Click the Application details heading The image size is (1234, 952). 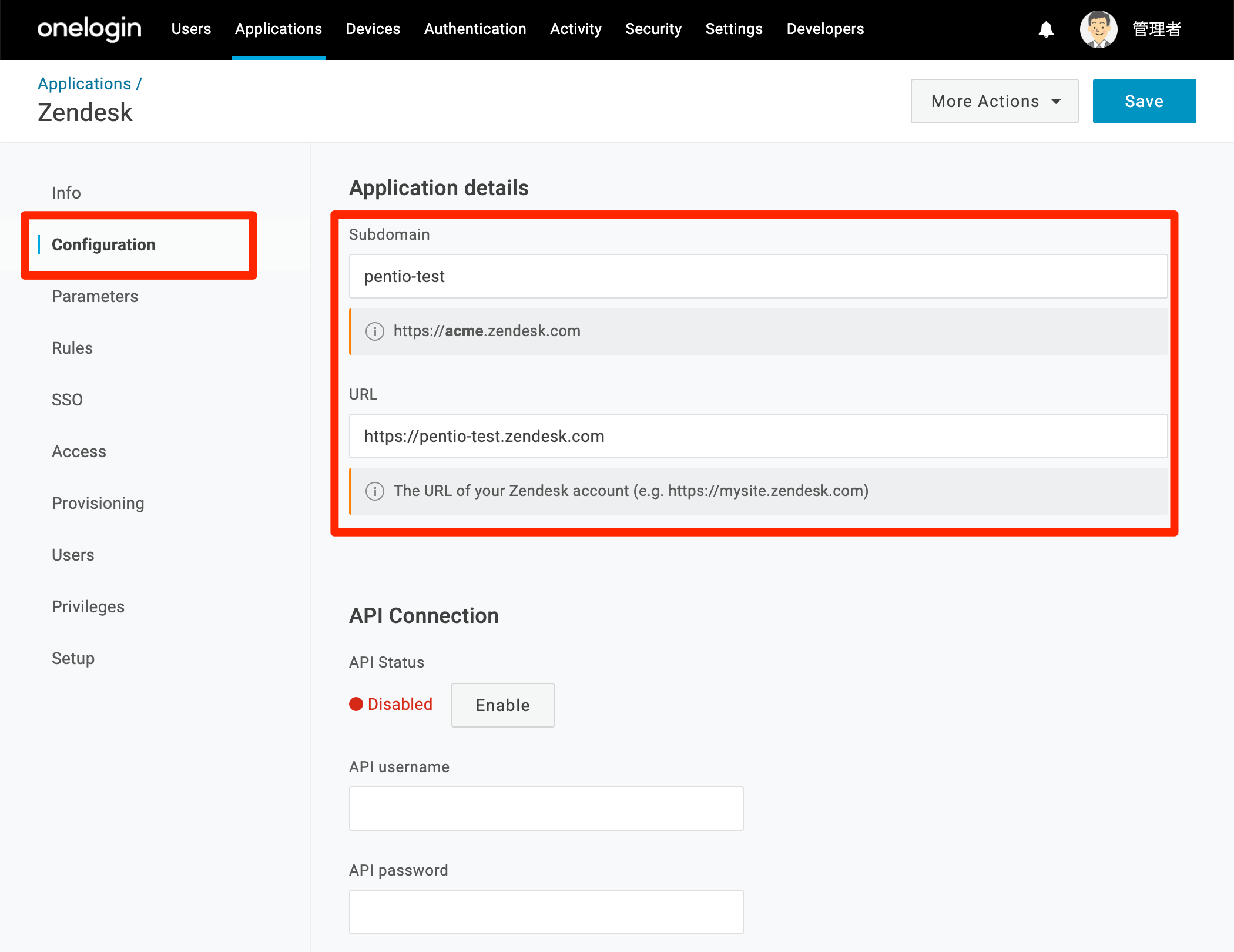pos(439,188)
